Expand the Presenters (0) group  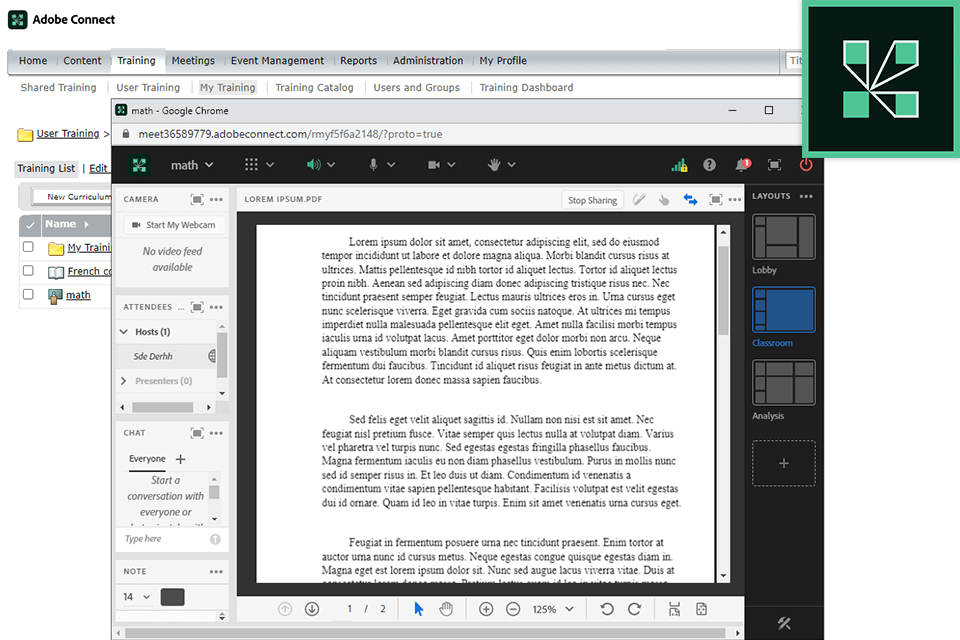(x=124, y=381)
